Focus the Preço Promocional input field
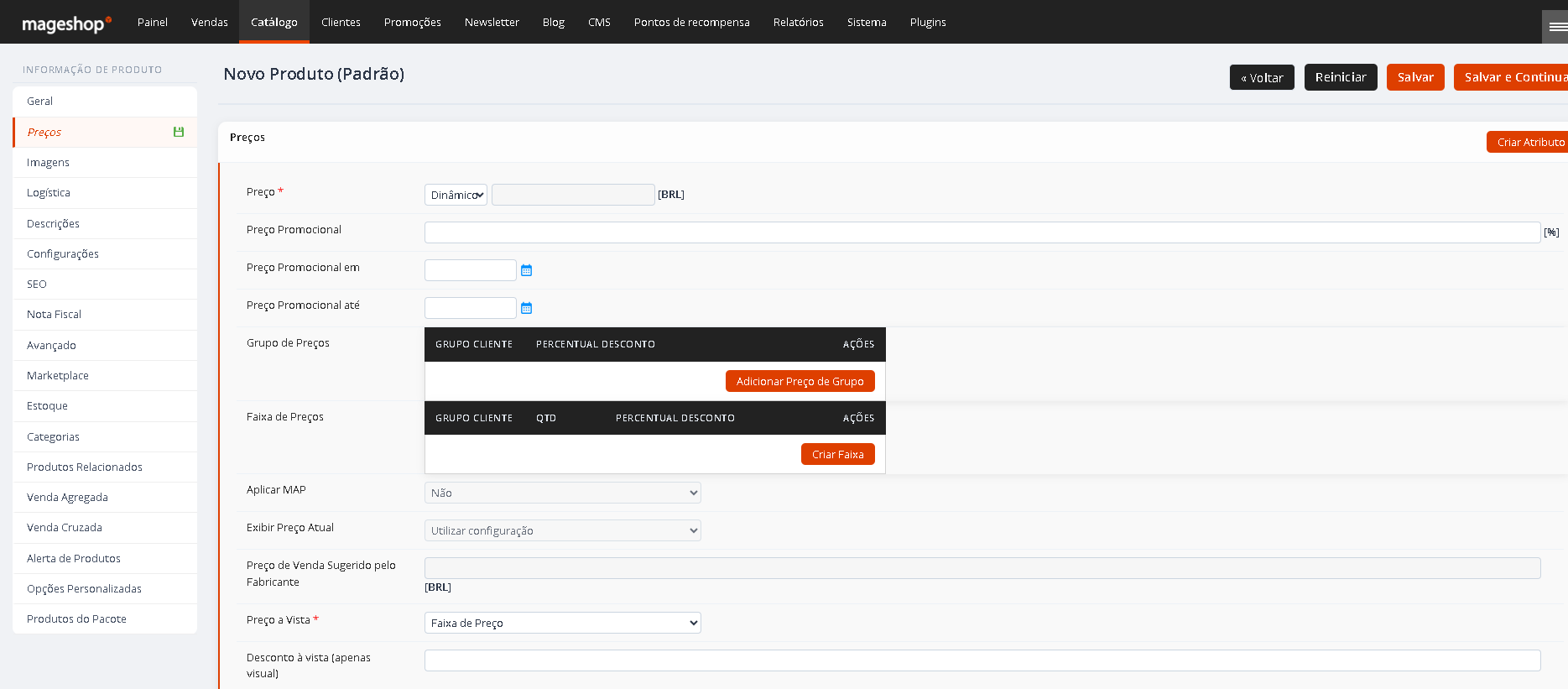1568x689 pixels. 982,232
